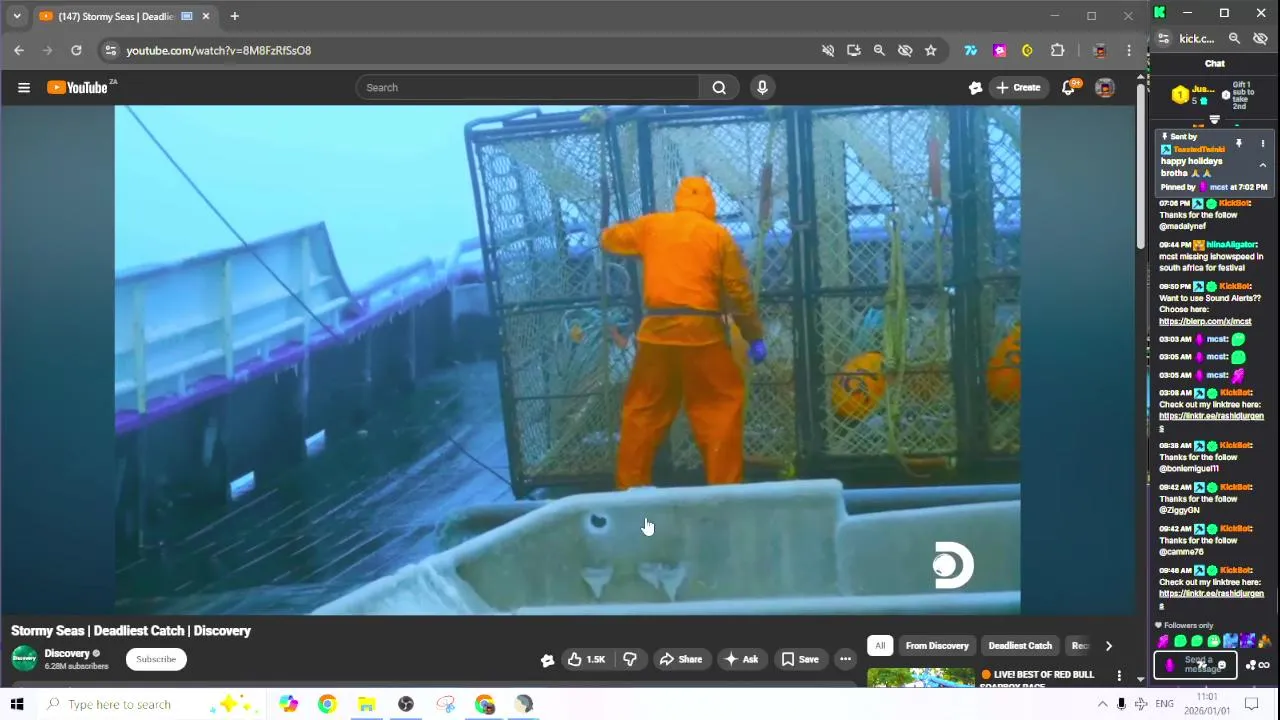Screen dimensions: 1280x720
Task: Open a new Chrome tab
Action: [234, 16]
